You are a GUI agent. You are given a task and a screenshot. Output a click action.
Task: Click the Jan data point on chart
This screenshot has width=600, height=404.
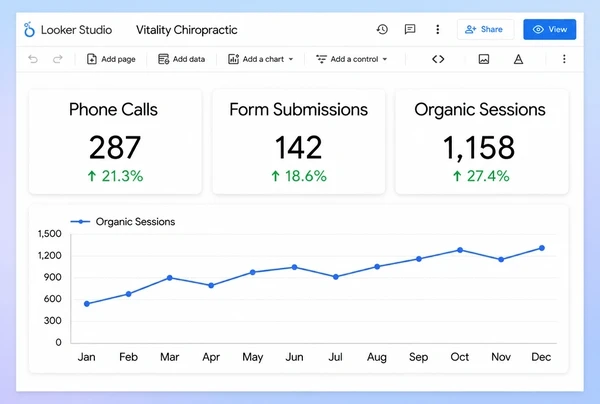87,304
